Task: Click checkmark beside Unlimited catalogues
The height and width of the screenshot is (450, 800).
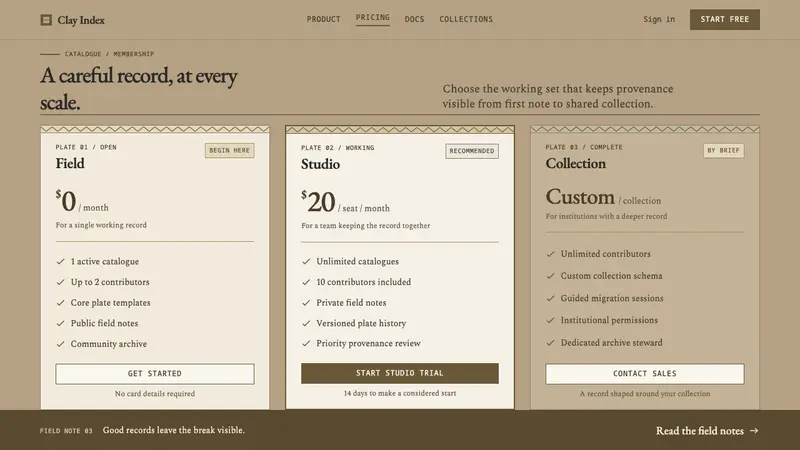Action: 306,261
